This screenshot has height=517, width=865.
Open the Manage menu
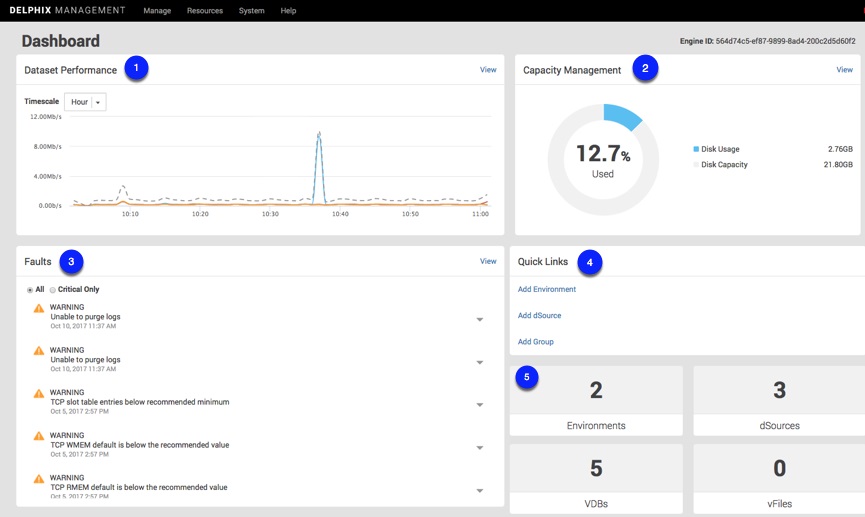157,11
